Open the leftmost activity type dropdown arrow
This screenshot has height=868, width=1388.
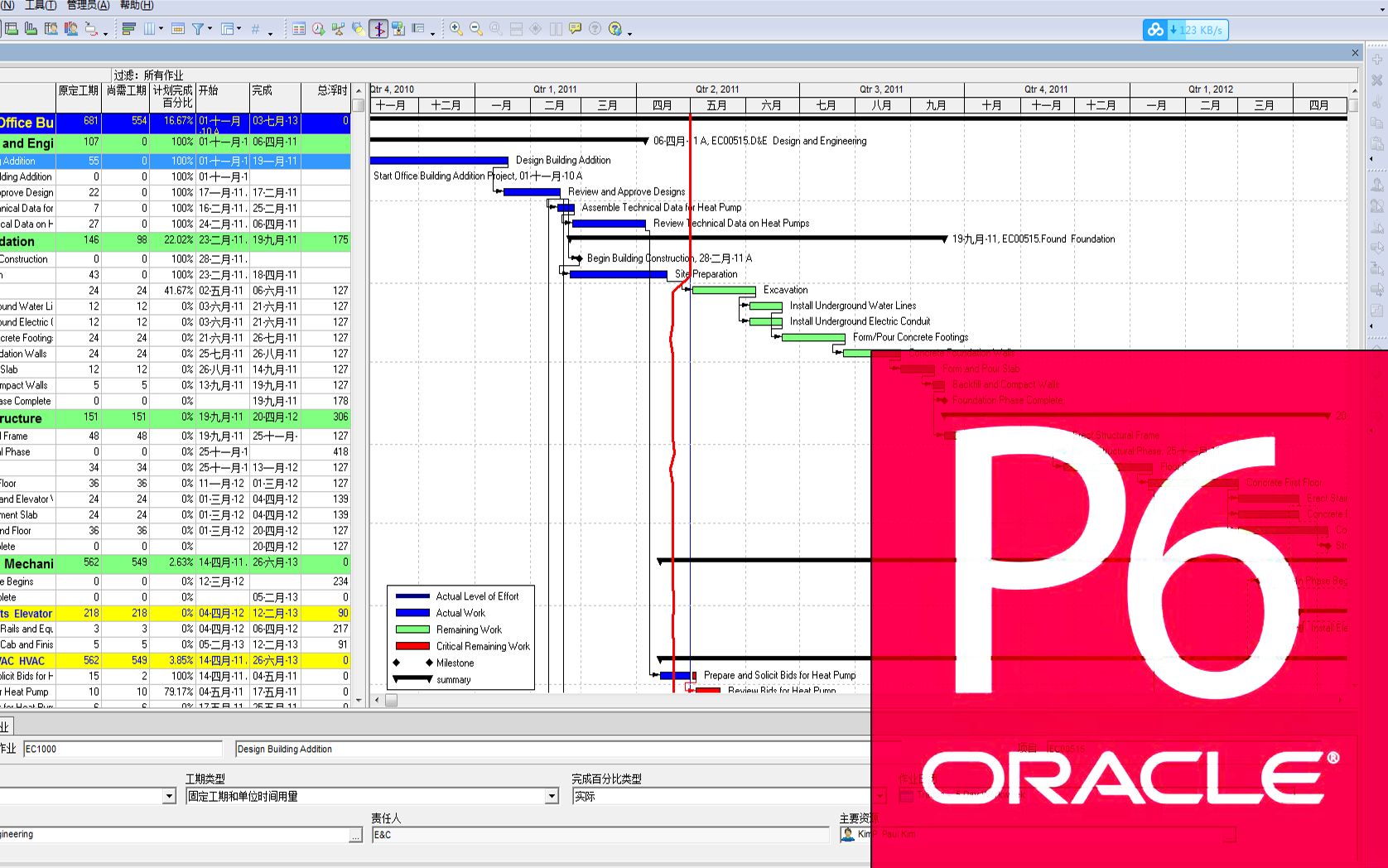tap(169, 796)
